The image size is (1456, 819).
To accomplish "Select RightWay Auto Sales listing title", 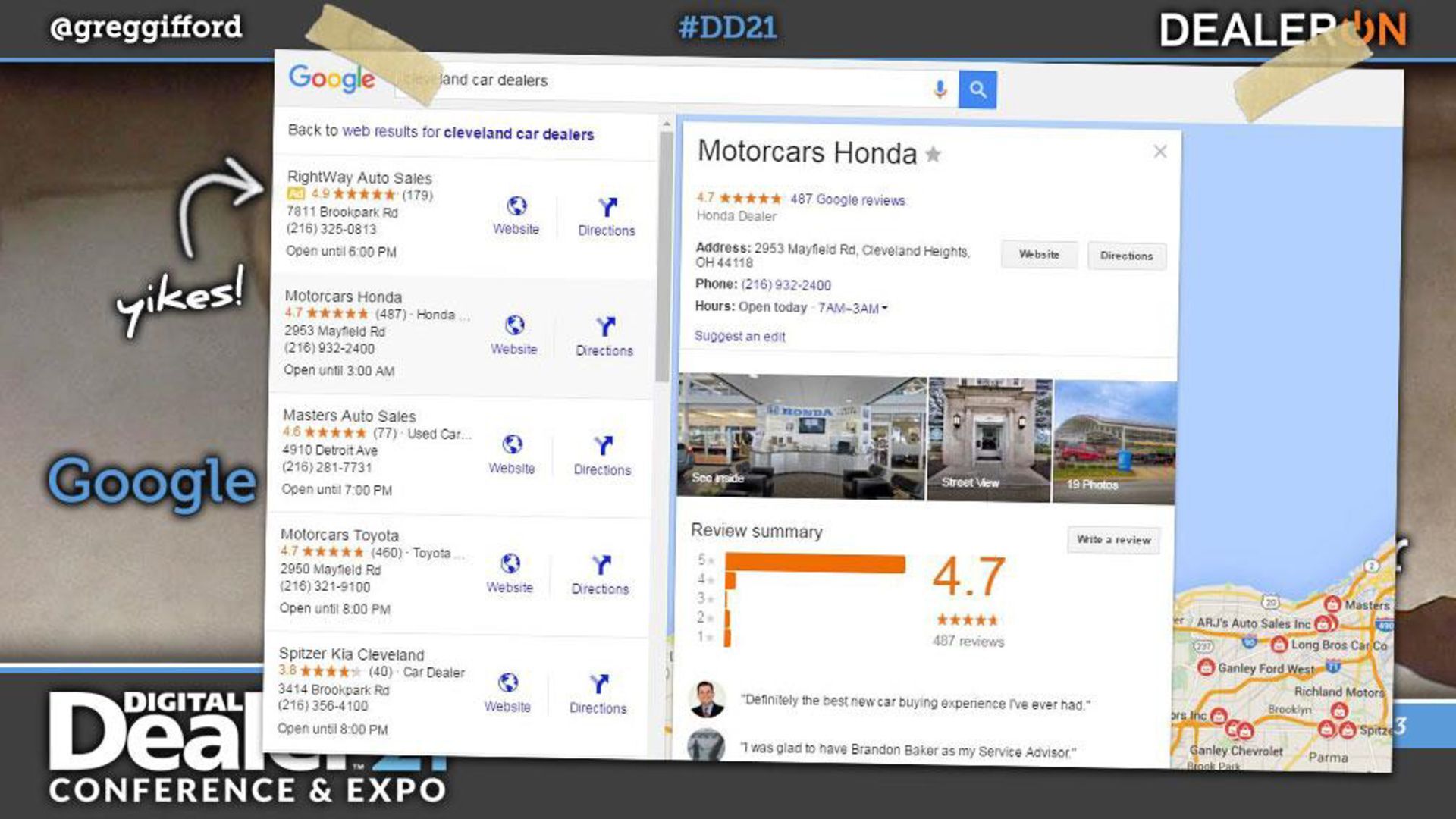I will 359,177.
